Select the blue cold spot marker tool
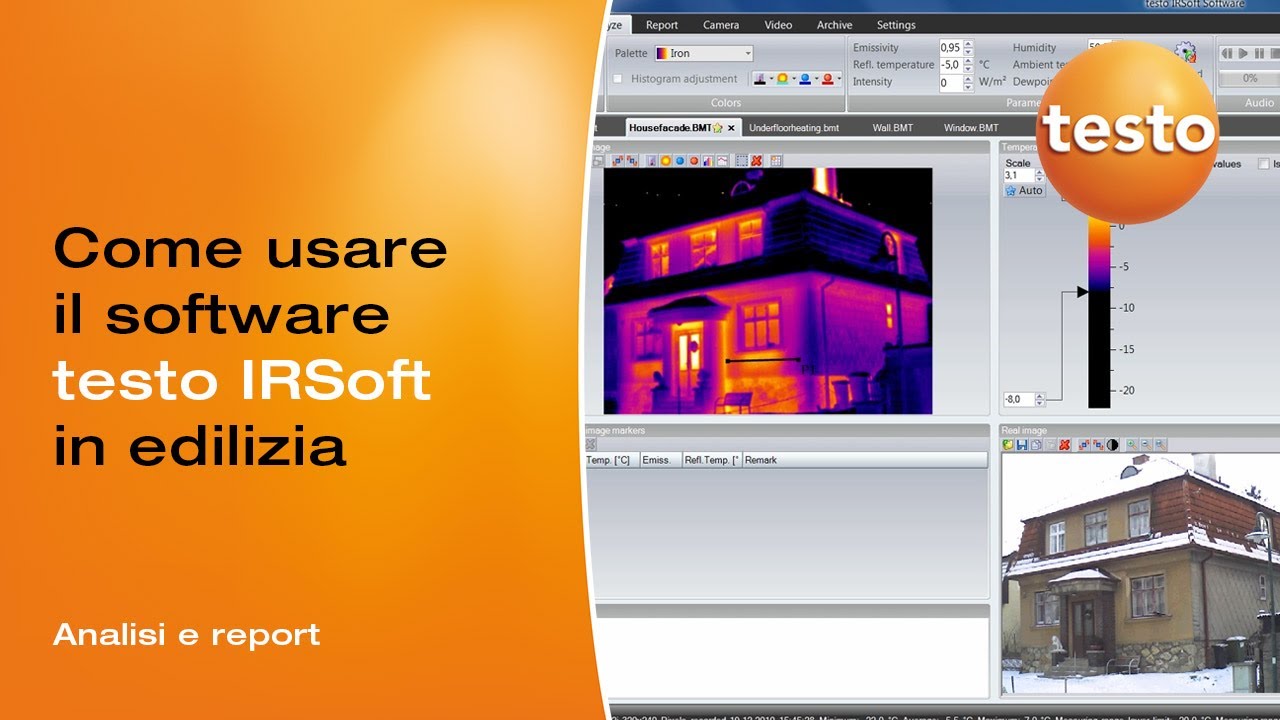The height and width of the screenshot is (720, 1280). [680, 161]
